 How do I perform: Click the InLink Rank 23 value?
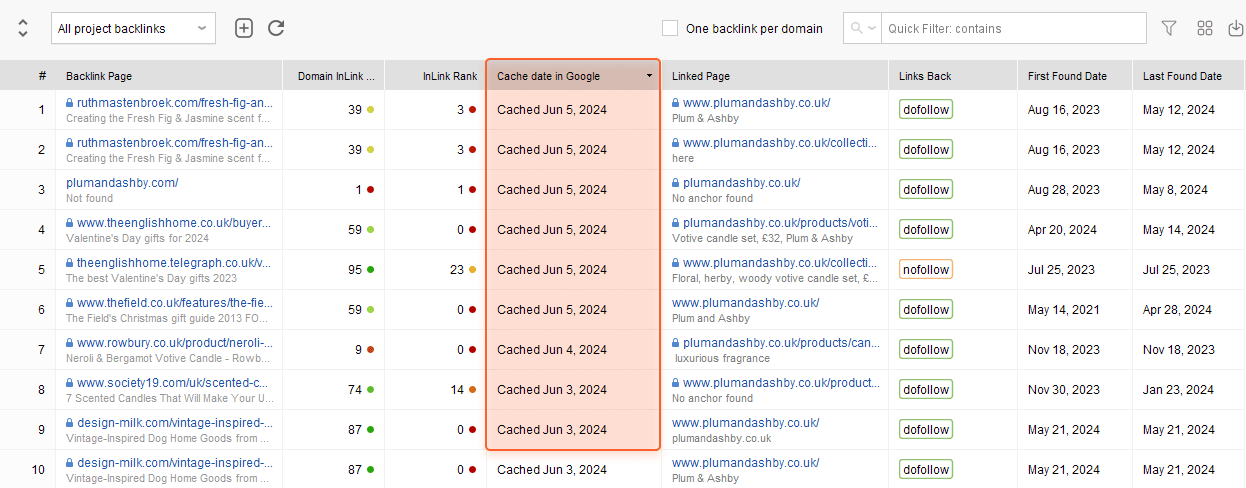[x=457, y=269]
